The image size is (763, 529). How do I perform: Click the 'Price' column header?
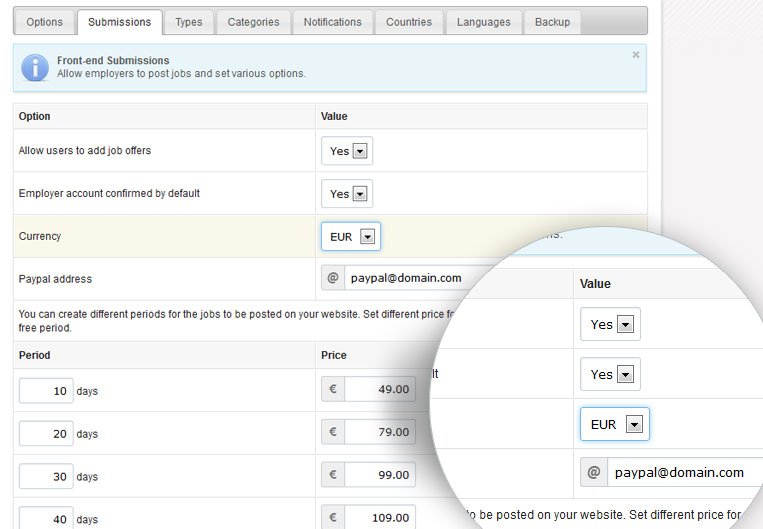(334, 355)
